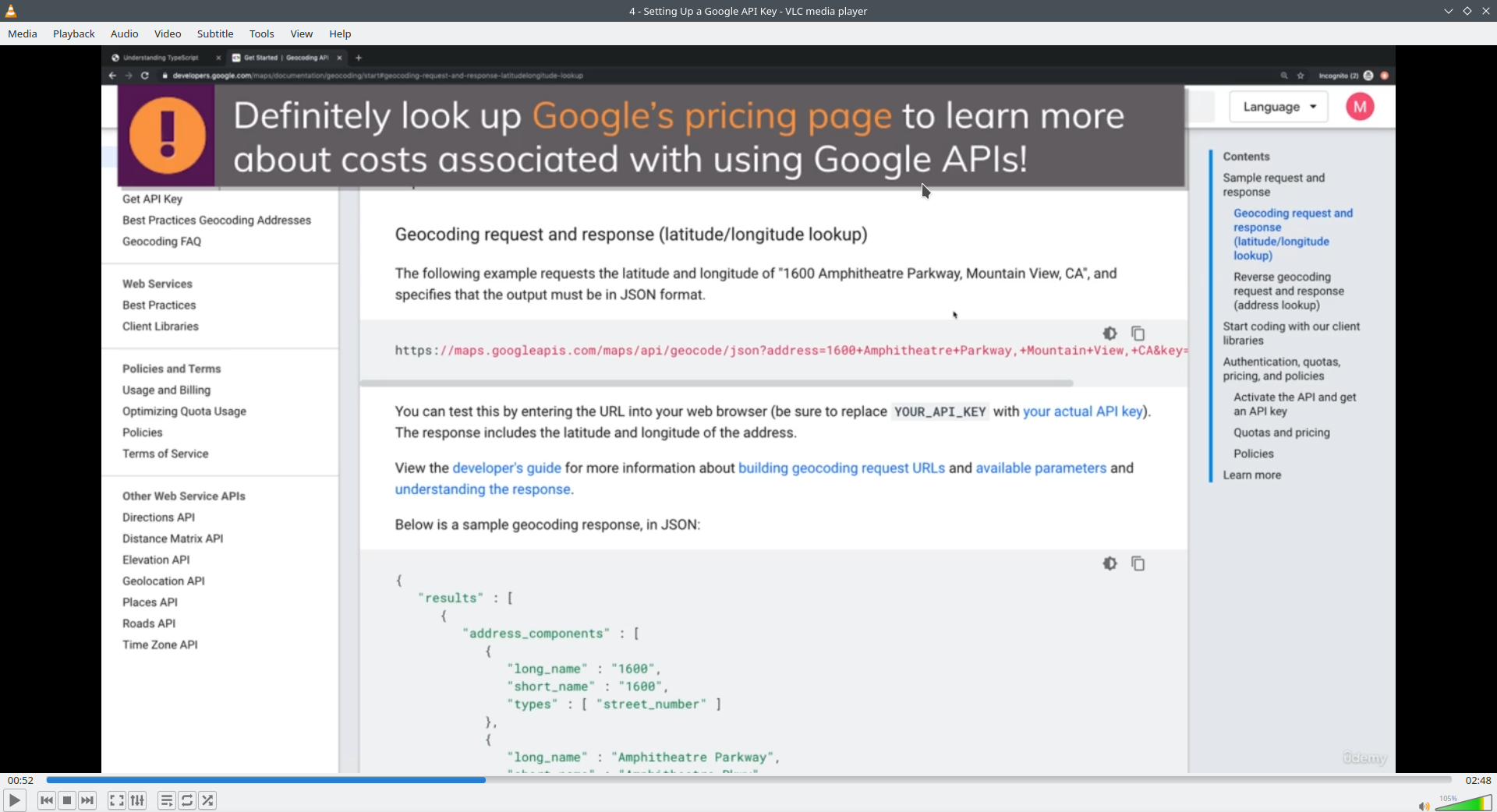Image resolution: width=1497 pixels, height=812 pixels.
Task: Adjust the volume level slider
Action: point(1463,803)
